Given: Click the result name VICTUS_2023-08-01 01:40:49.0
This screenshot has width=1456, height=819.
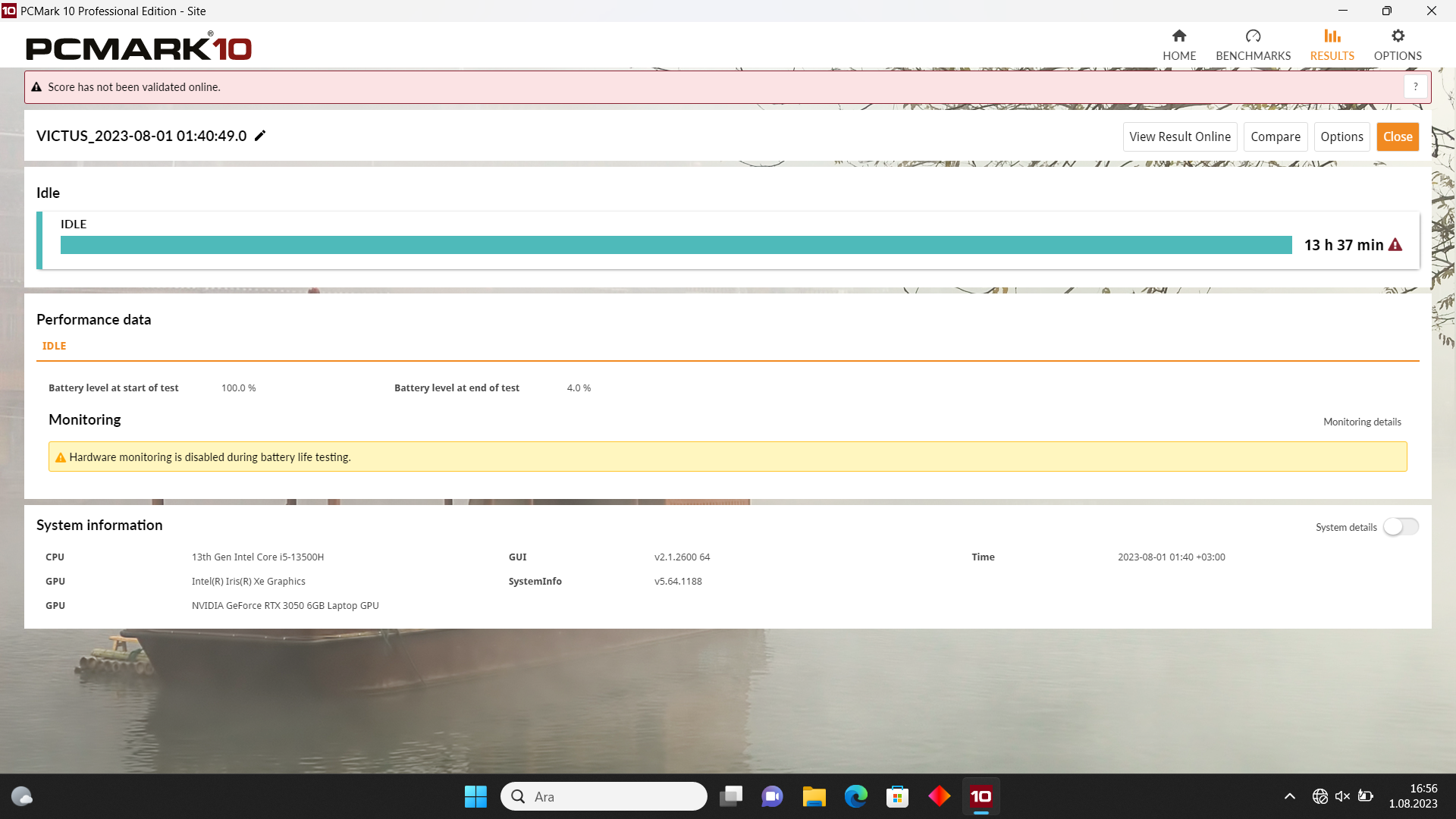Looking at the screenshot, I should [x=142, y=136].
